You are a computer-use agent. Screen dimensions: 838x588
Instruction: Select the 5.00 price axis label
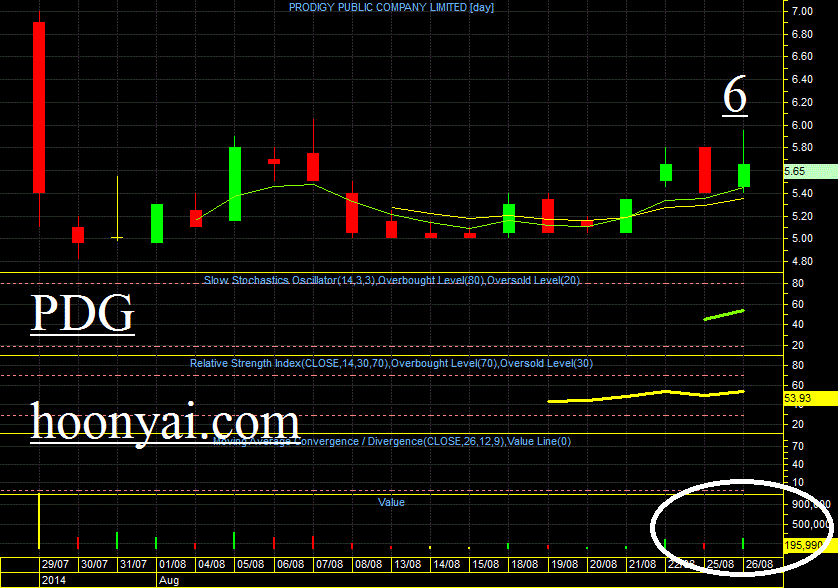tap(802, 238)
